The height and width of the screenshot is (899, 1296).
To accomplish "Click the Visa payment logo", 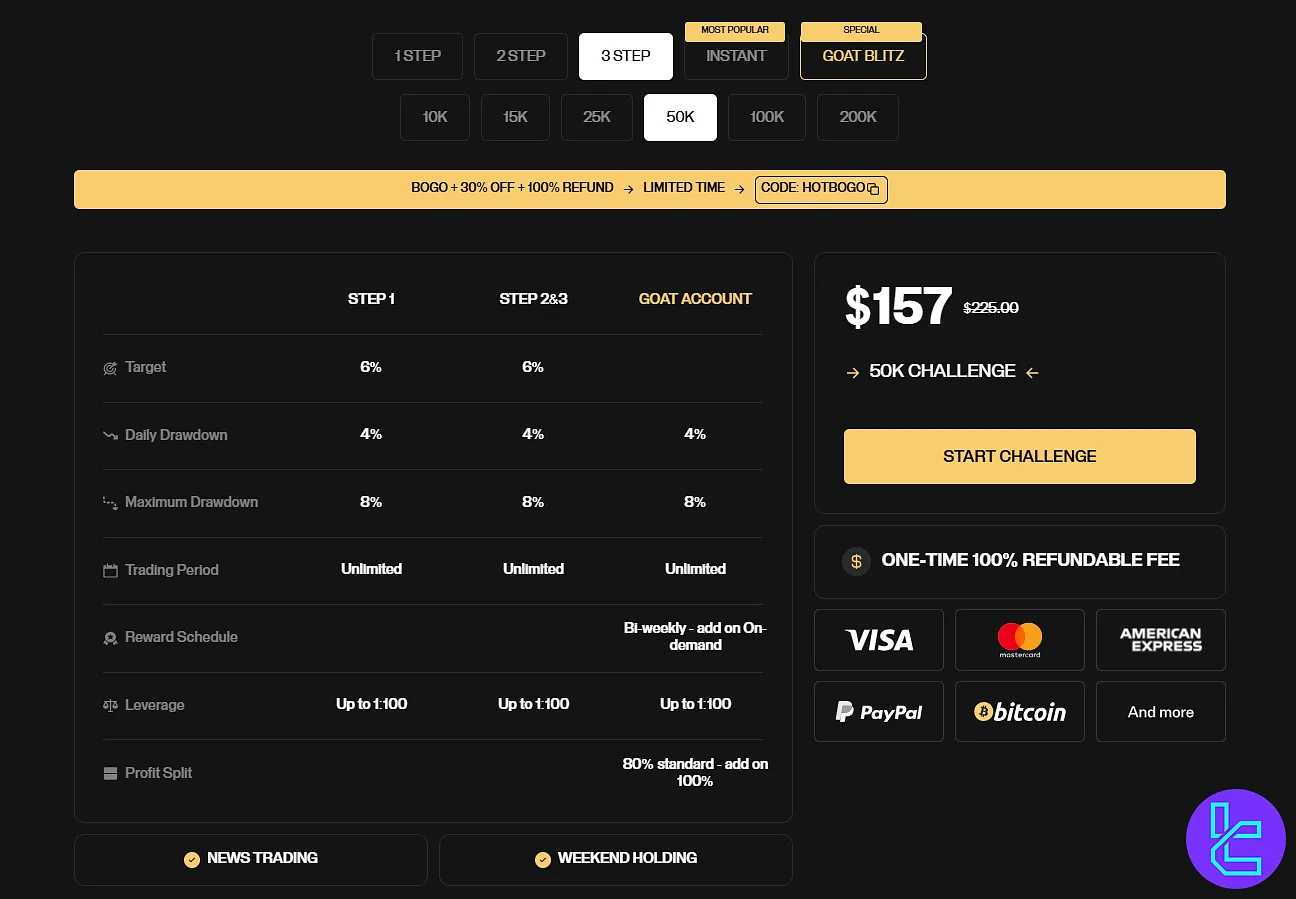I will coord(878,640).
